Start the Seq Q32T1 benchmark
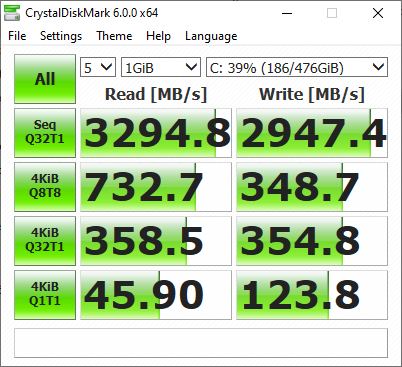Viewport: 402px width, 367px height. click(45, 133)
